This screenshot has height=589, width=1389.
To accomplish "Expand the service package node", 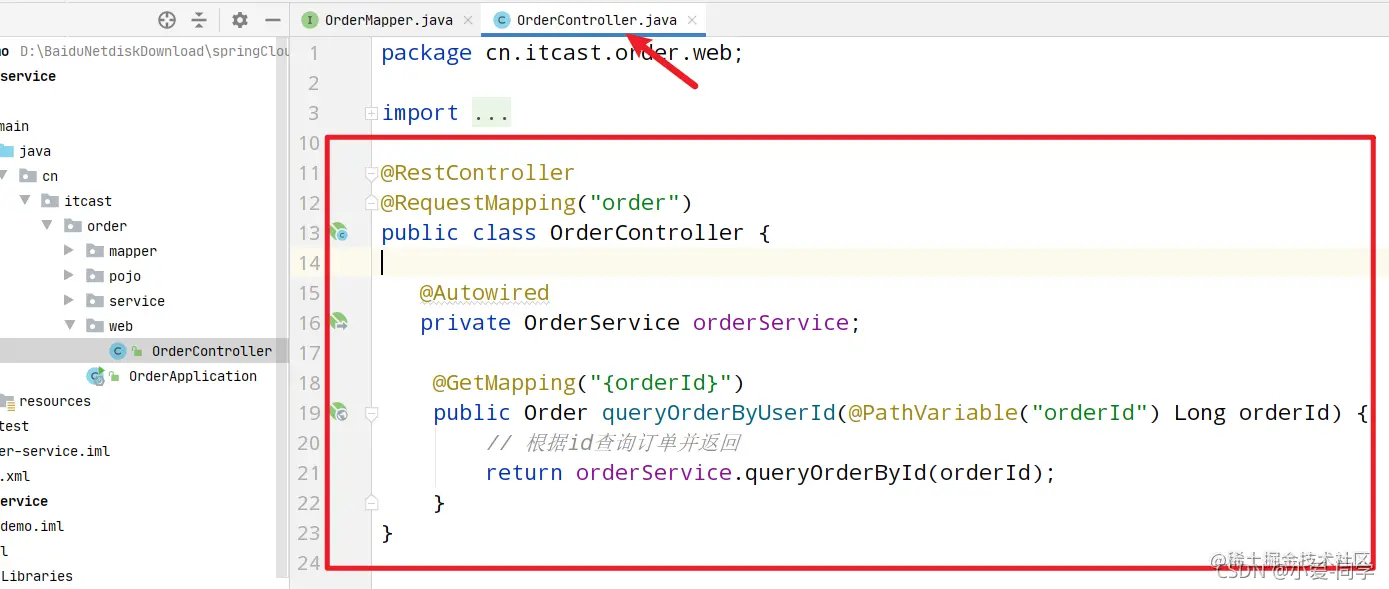I will tap(69, 301).
